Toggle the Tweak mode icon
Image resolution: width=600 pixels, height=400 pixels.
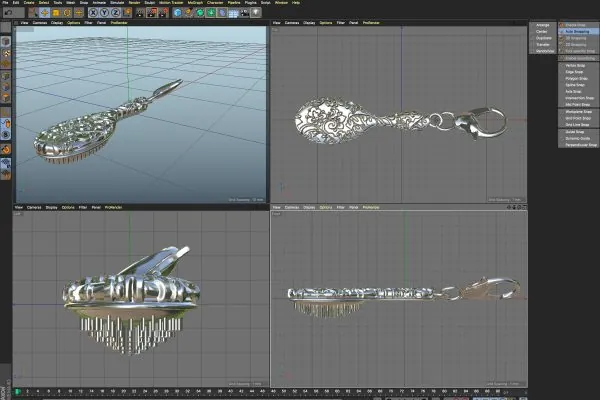(6, 124)
